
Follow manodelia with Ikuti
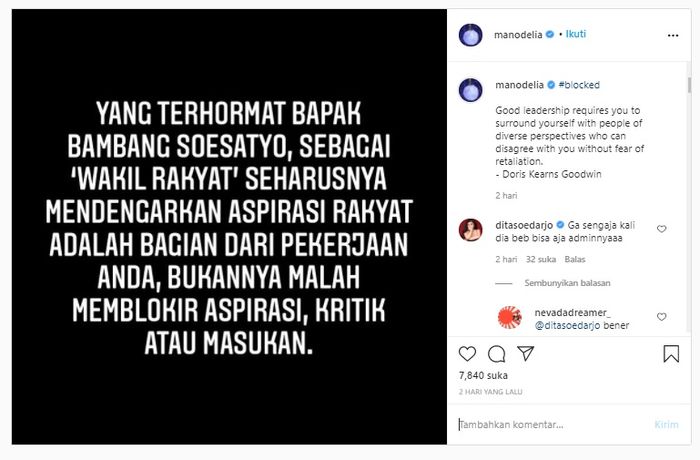pos(576,34)
